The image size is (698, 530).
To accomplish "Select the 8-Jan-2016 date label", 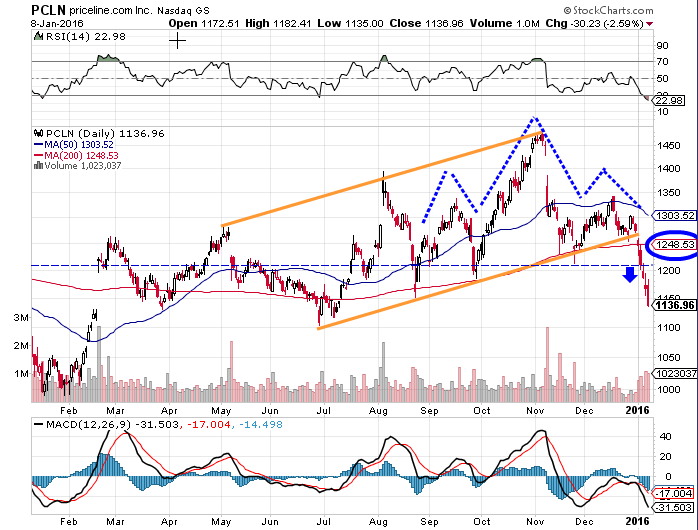I will [57, 24].
